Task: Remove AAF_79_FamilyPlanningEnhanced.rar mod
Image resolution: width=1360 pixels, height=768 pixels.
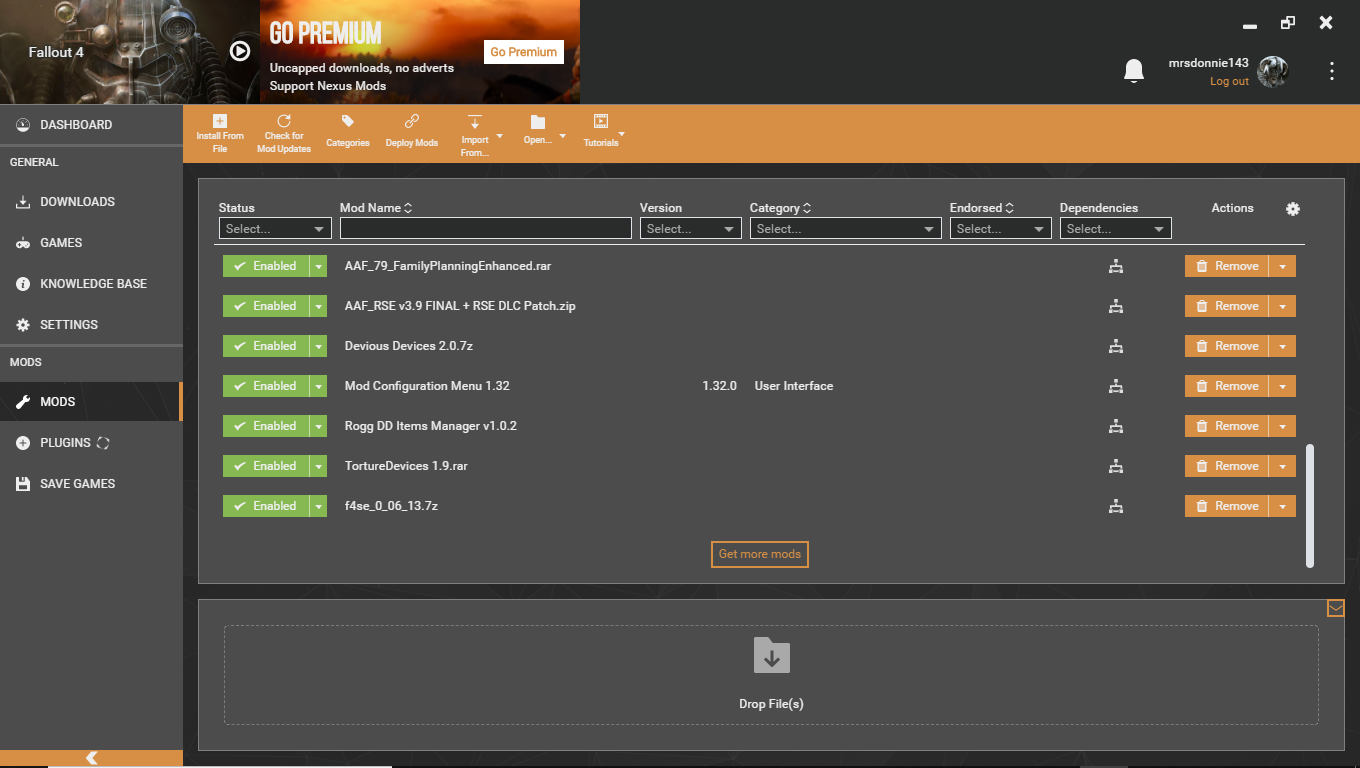Action: point(1227,266)
